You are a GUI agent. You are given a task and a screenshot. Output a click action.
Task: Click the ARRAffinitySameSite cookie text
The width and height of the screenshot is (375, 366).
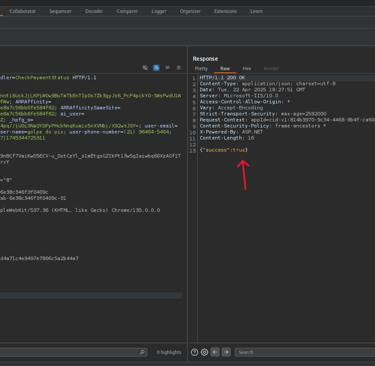point(90,108)
